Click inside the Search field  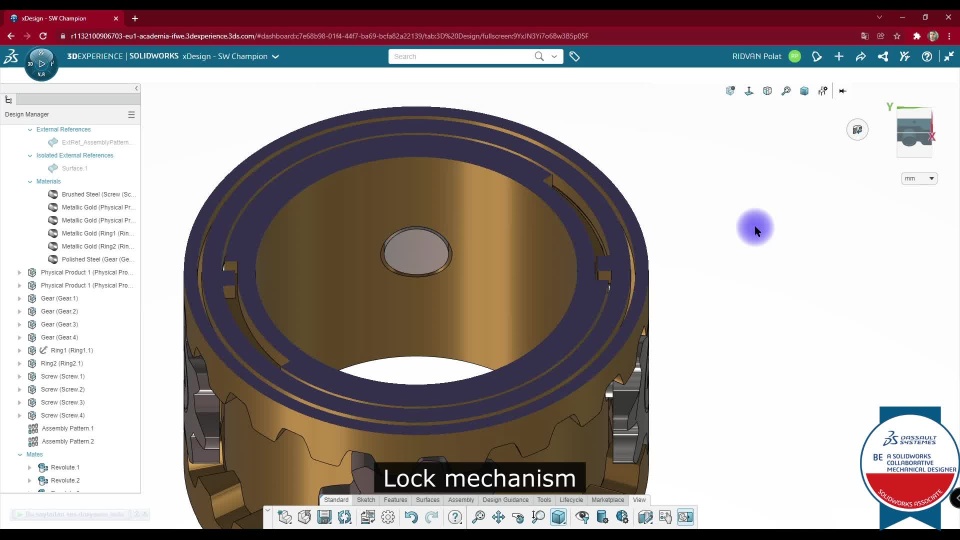[x=462, y=56]
